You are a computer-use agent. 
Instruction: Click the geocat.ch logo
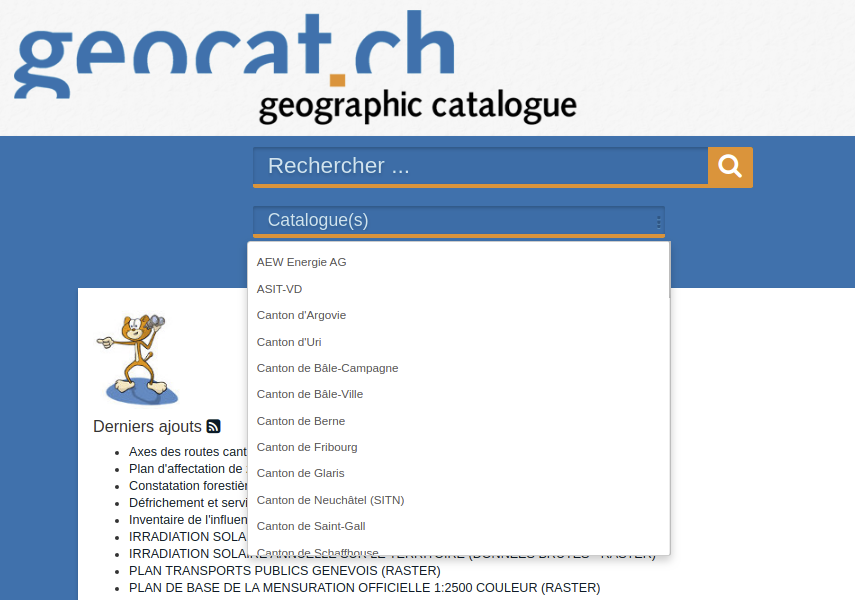tap(234, 55)
